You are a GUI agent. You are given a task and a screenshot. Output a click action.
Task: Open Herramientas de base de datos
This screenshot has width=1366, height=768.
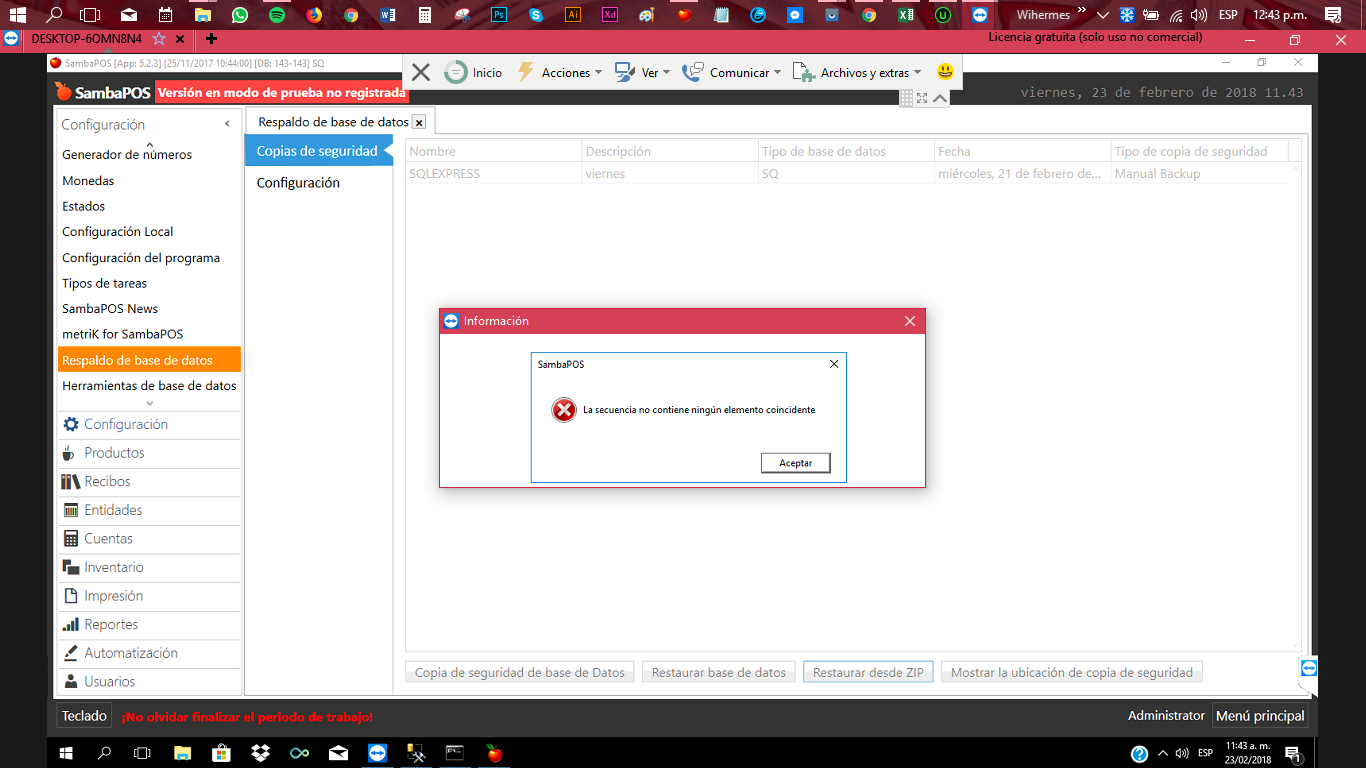tap(149, 385)
